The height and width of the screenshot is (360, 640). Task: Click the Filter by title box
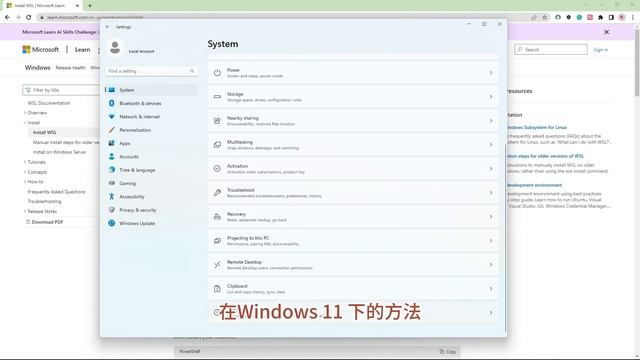point(61,90)
